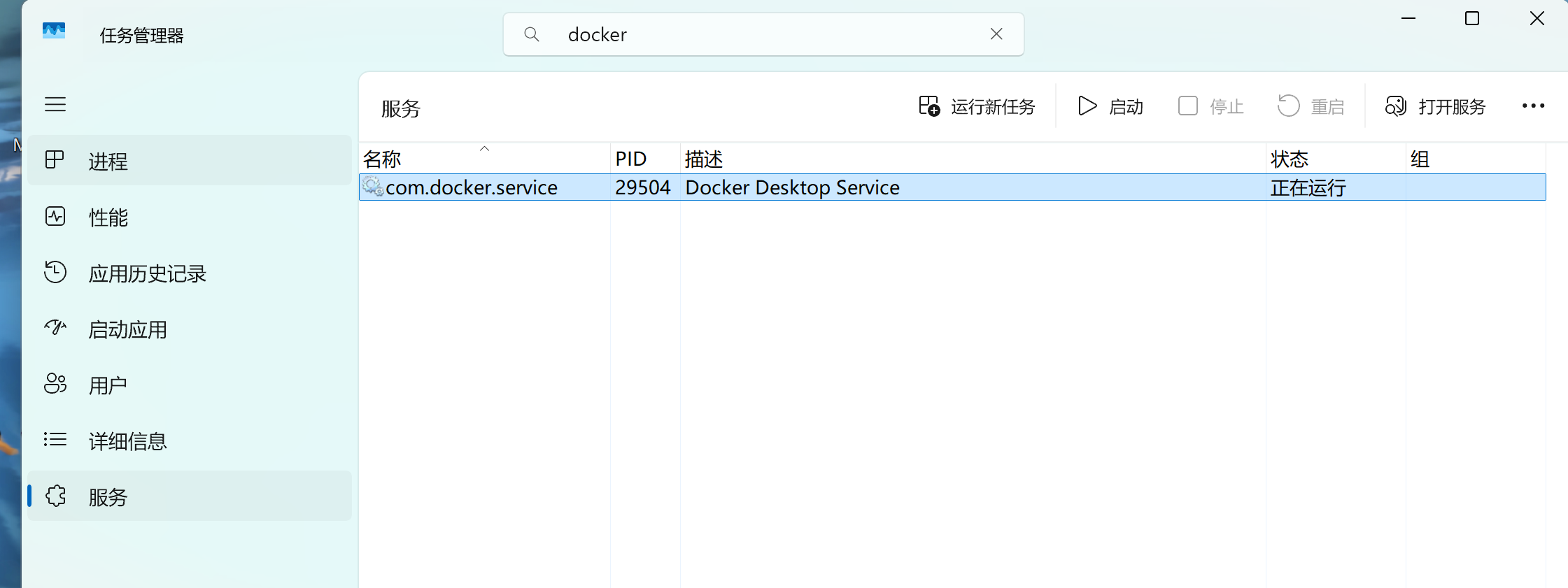Image resolution: width=1568 pixels, height=588 pixels.
Task: Click the Docker Desktop Service description
Action: pyautogui.click(x=792, y=187)
